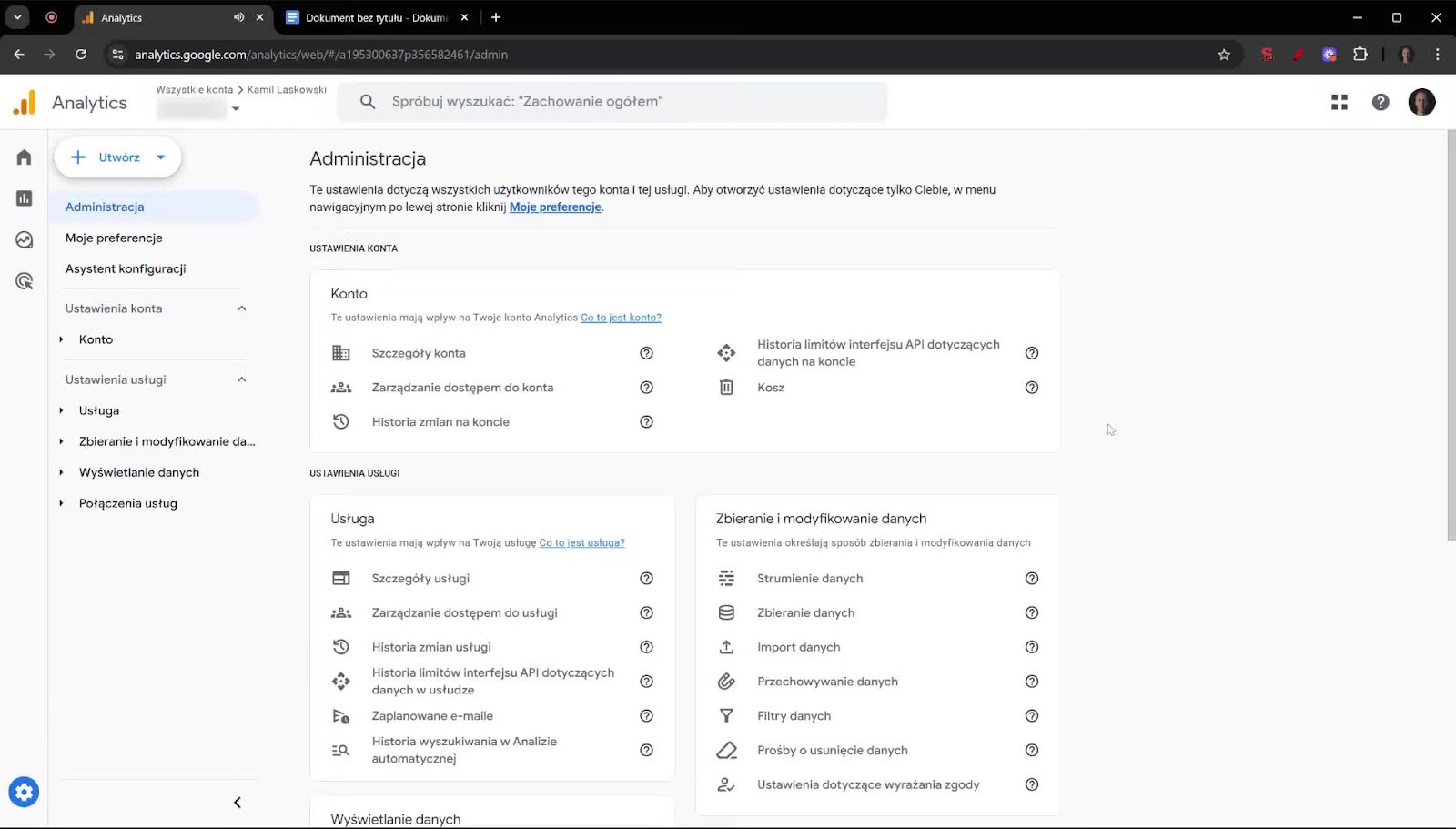Open Prośby o usunięcie danych

833,751
